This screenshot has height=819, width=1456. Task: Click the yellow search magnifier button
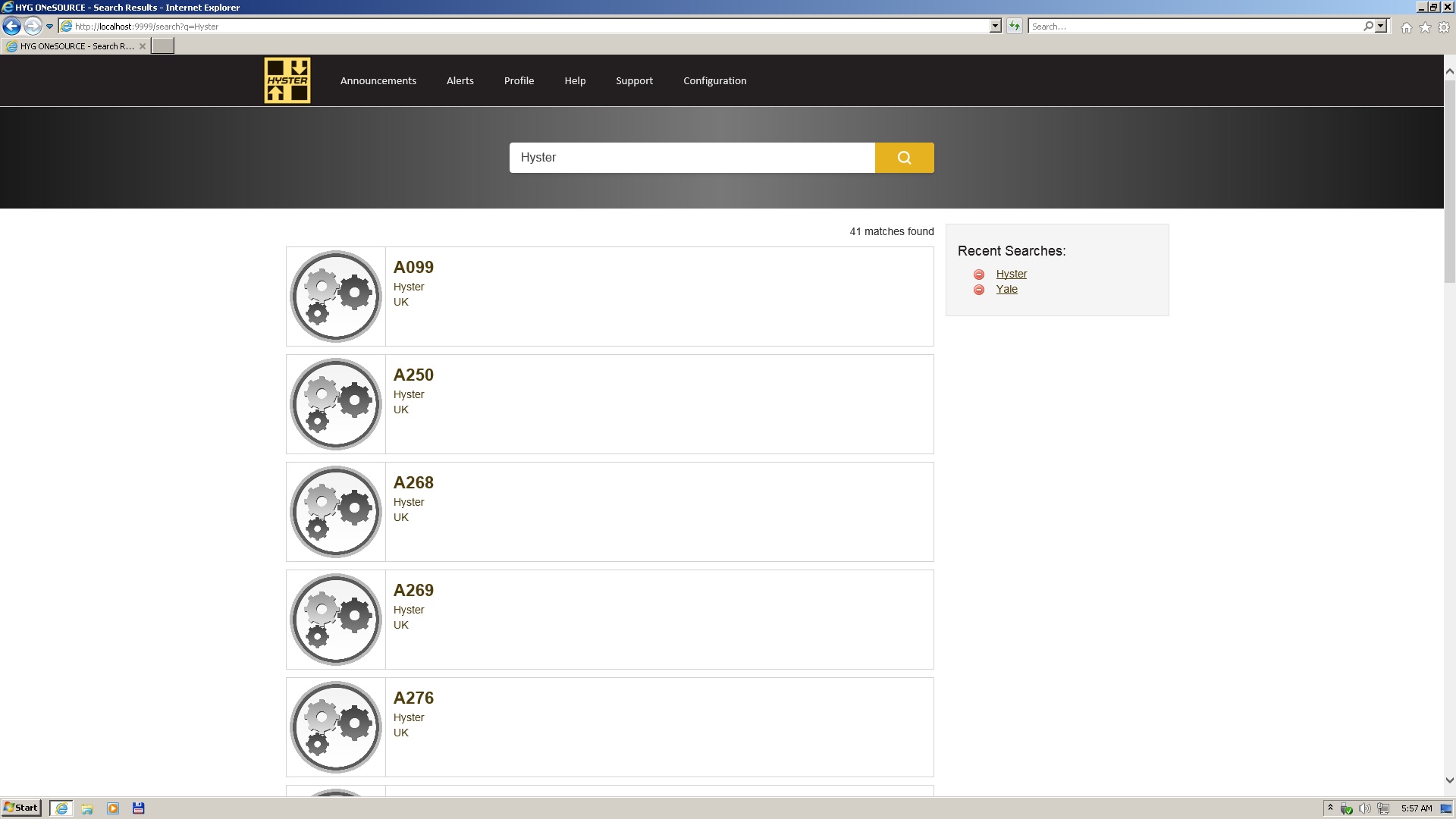tap(904, 158)
